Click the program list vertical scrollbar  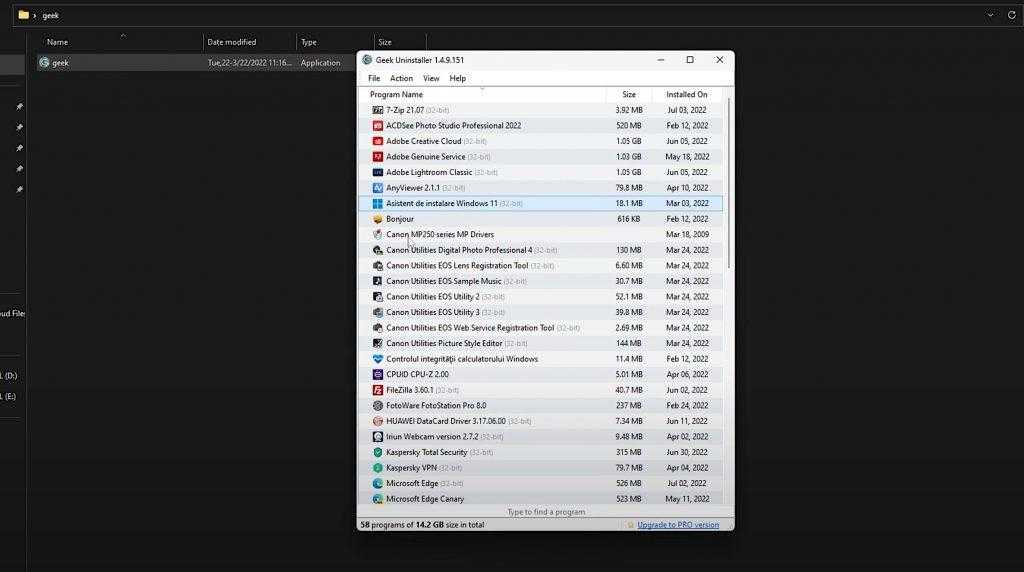[728, 183]
